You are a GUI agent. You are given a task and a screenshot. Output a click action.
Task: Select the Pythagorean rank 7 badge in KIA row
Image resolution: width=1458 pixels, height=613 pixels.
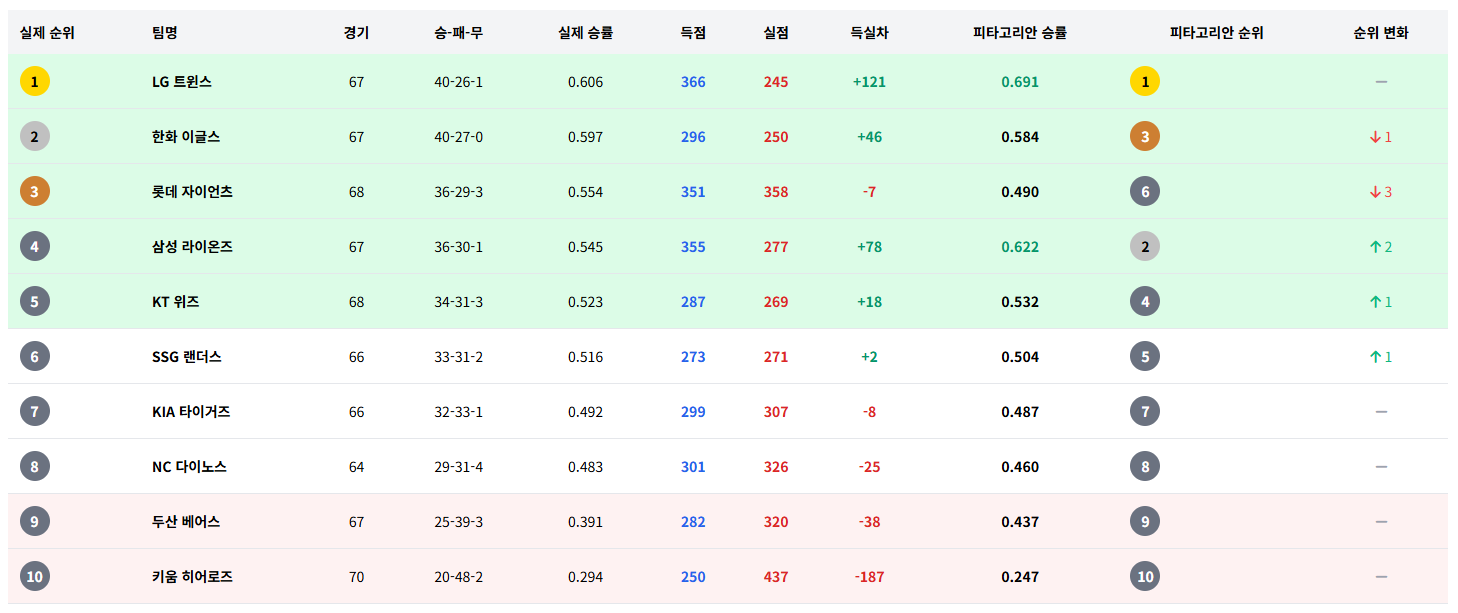[x=1145, y=412]
